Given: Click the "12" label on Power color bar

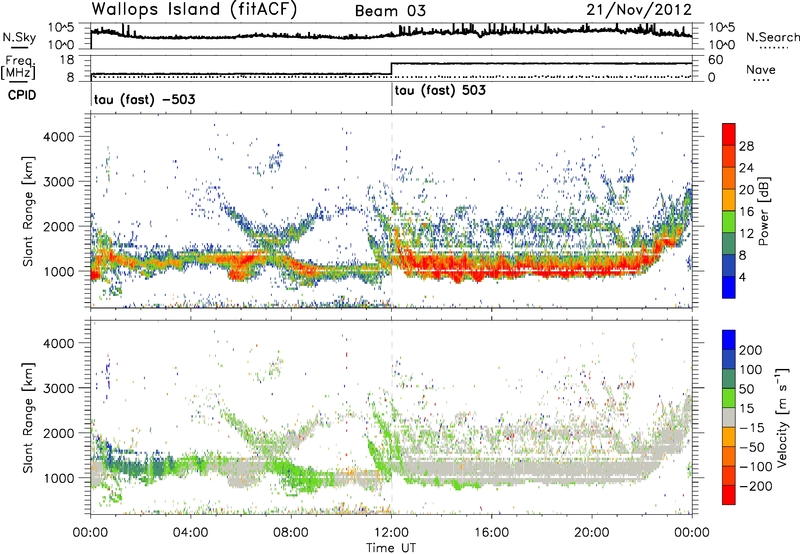Looking at the screenshot, I should [746, 234].
